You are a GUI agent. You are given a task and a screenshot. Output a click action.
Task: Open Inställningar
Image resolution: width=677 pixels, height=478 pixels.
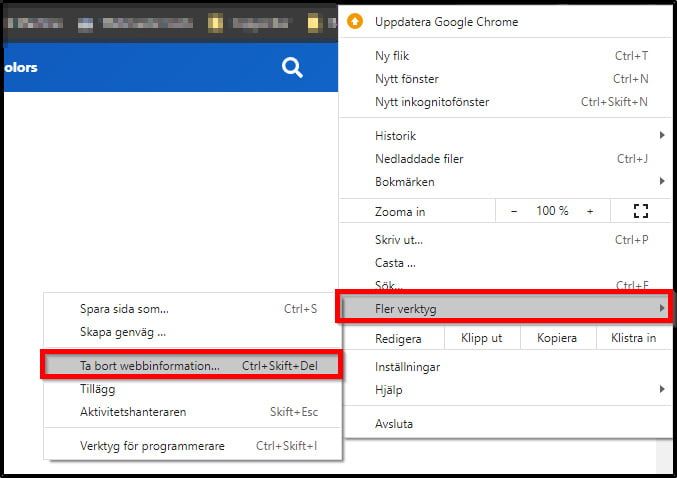point(506,367)
